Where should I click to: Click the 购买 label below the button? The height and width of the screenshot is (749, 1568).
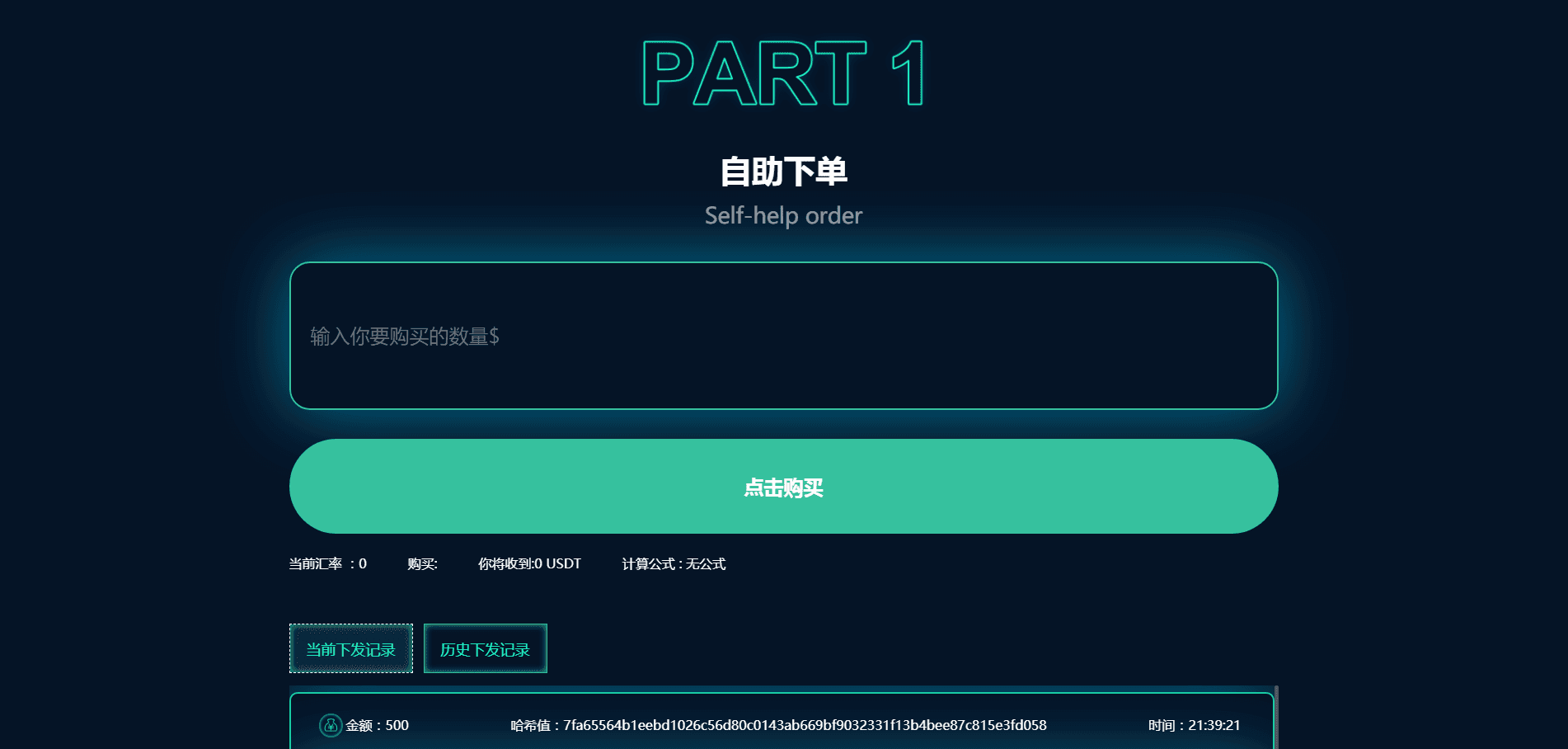[422, 564]
